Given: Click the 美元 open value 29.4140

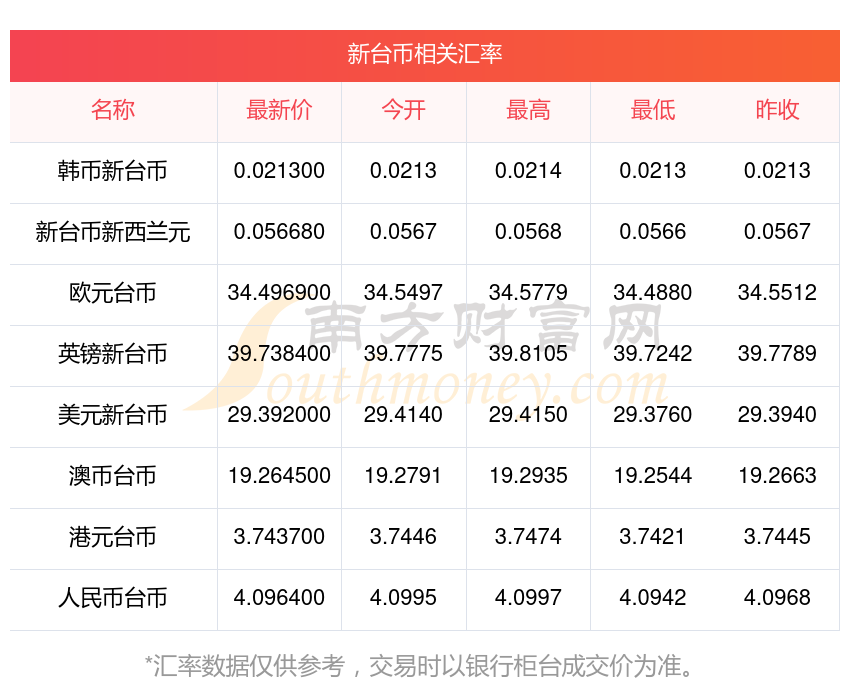Looking at the screenshot, I should 403,415.
